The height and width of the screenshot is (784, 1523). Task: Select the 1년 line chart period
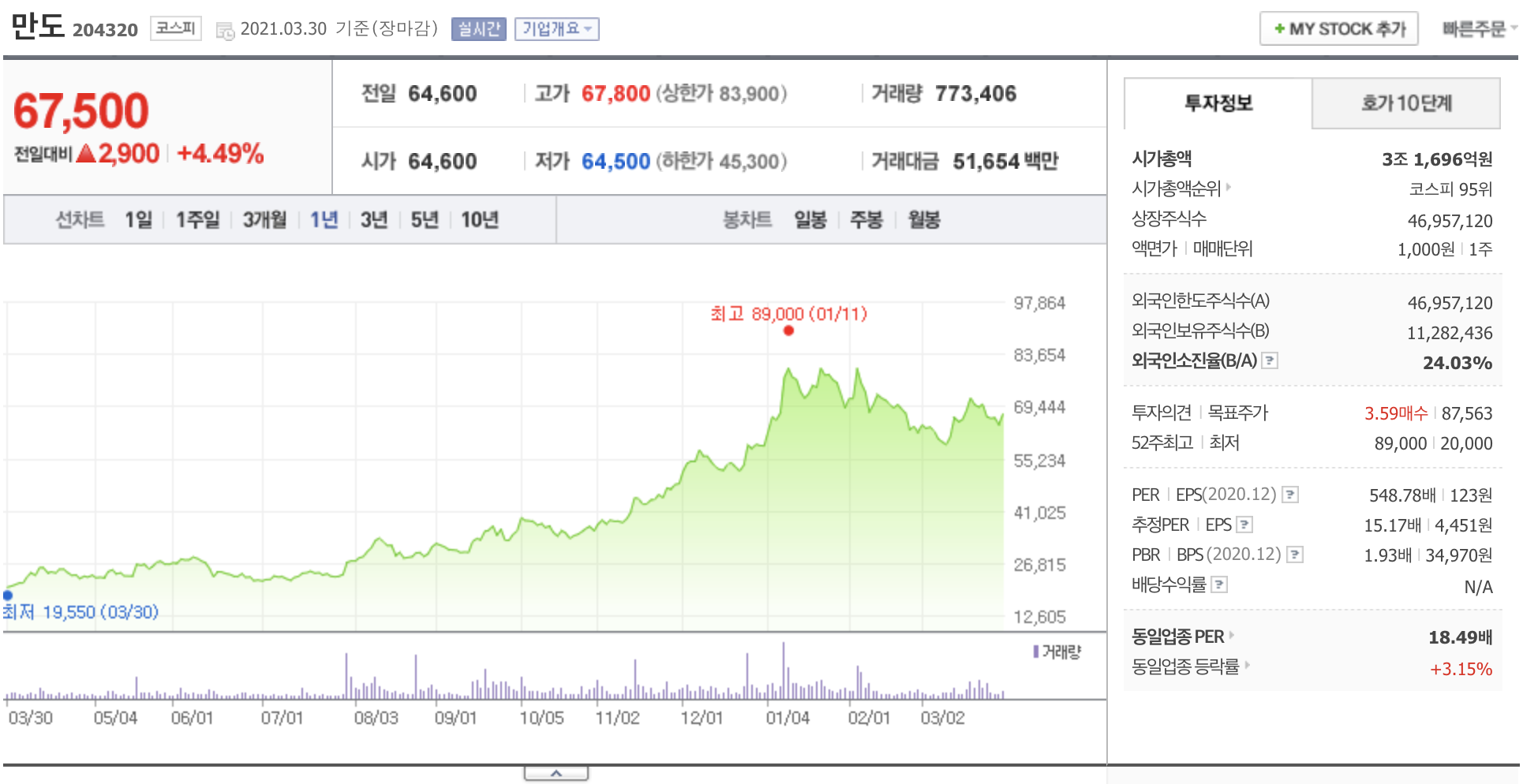click(324, 219)
